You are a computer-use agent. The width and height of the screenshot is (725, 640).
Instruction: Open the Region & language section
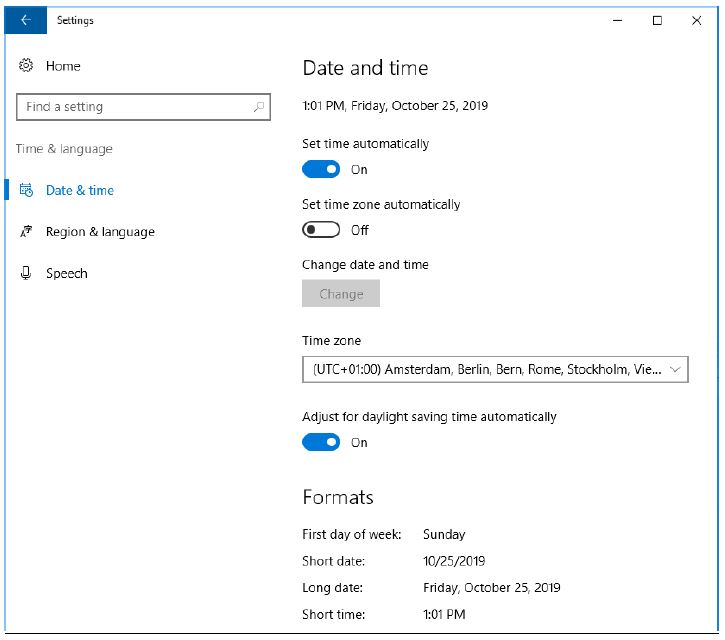[x=100, y=232]
